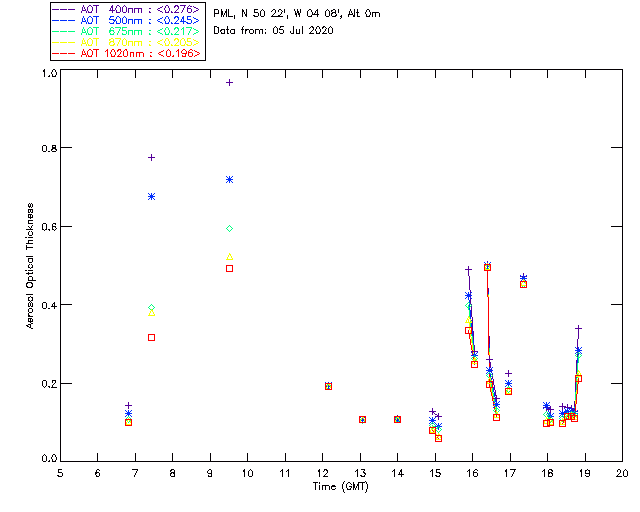The width and height of the screenshot is (640, 512).
Task: Select the AOT 400nm legend entry
Action: [x=127, y=9]
